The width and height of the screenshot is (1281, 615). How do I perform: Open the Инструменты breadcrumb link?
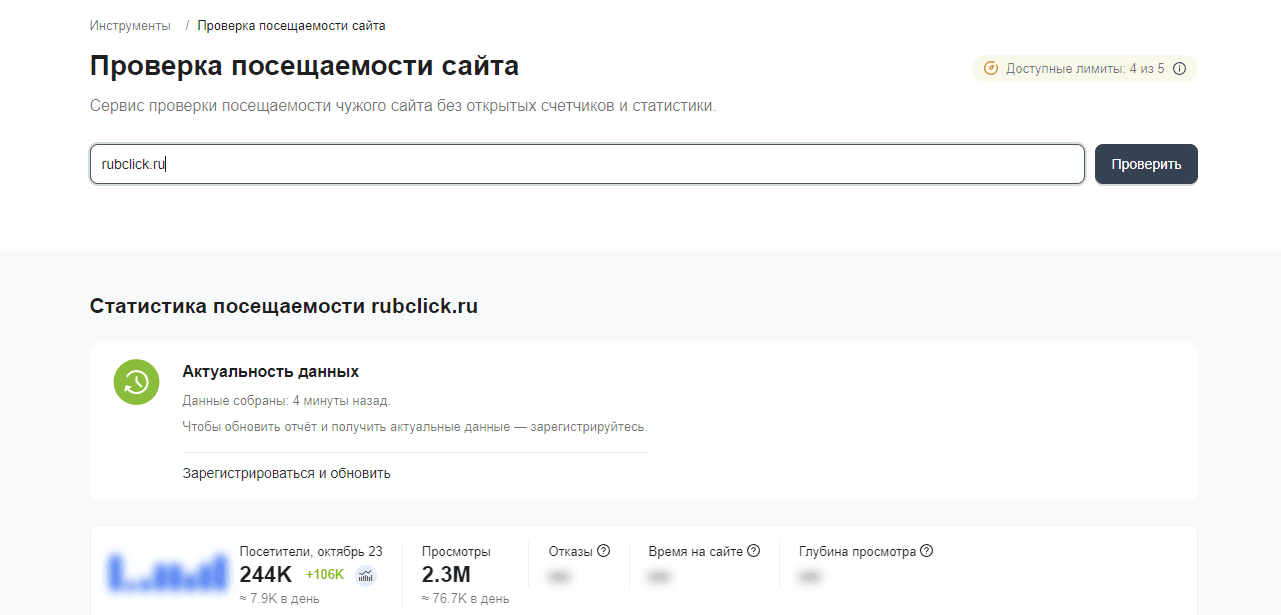128,25
